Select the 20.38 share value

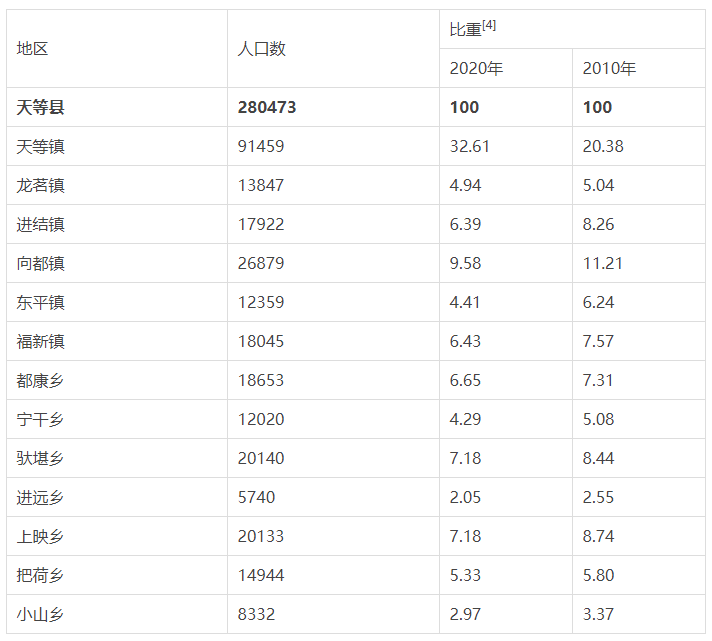tap(603, 147)
